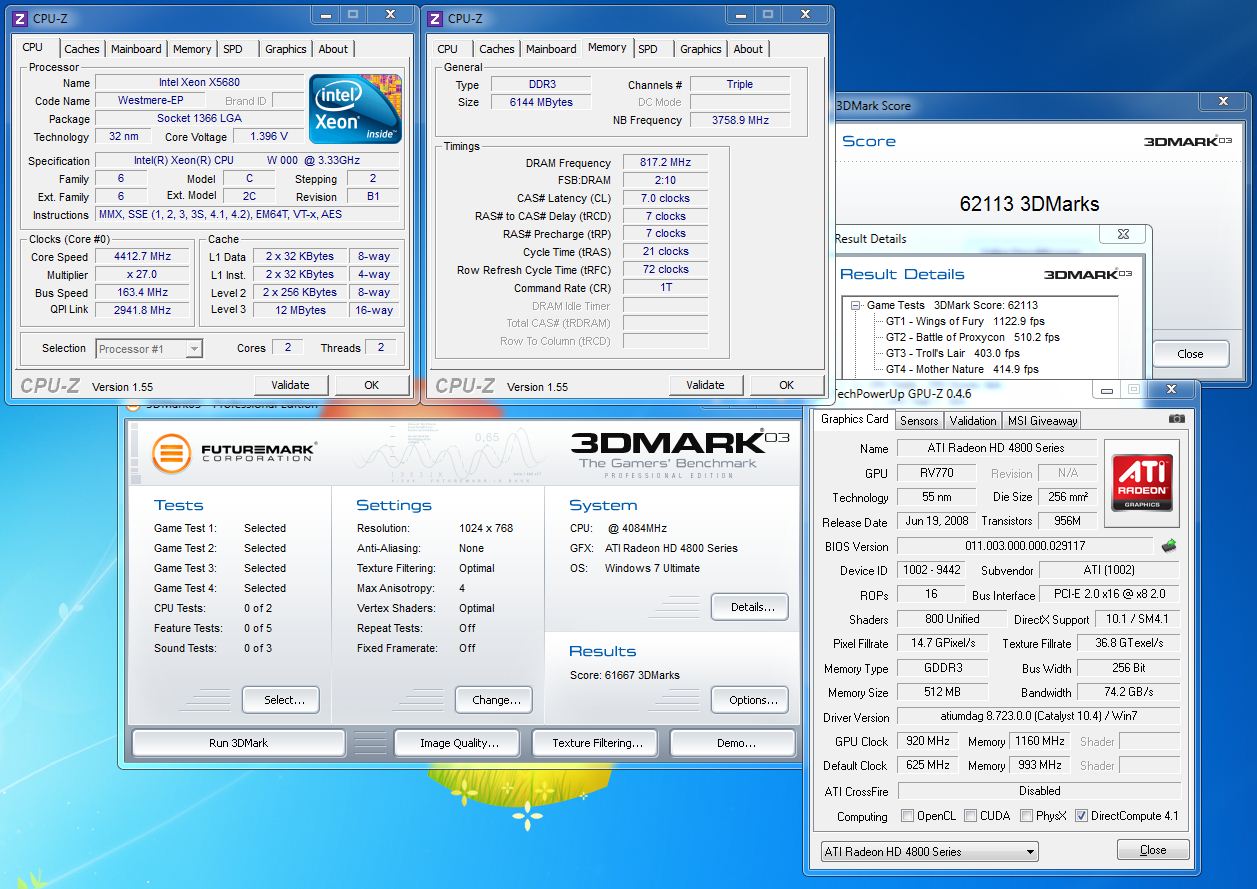Enable the OpenCL checkbox
The width and height of the screenshot is (1257, 889).
(907, 816)
